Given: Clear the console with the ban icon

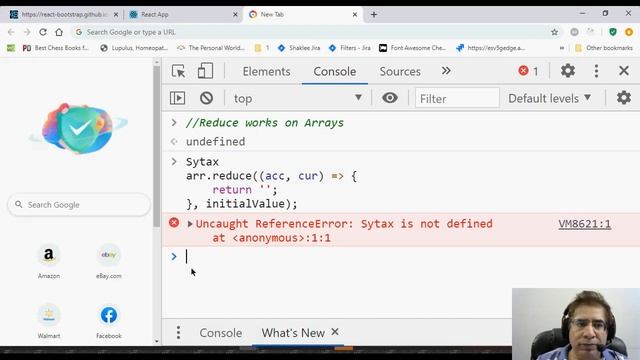Looking at the screenshot, I should point(207,98).
